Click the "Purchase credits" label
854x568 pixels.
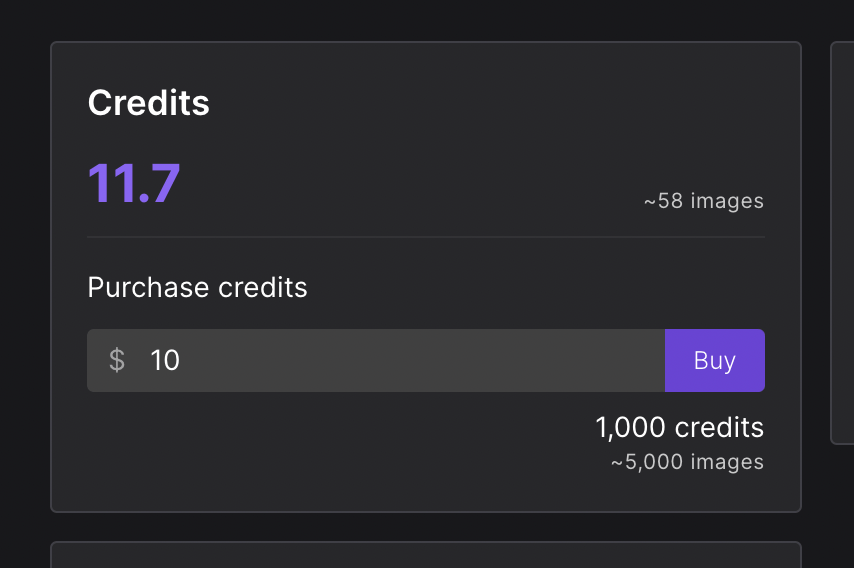pos(198,288)
